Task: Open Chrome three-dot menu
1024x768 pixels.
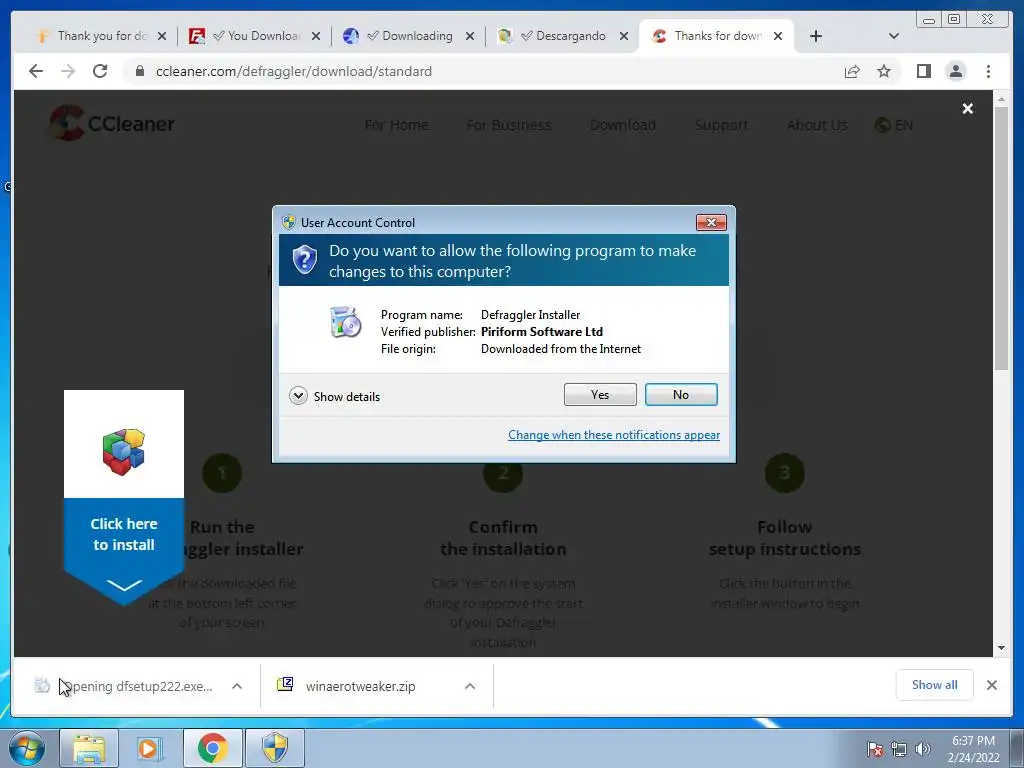Action: (x=988, y=71)
